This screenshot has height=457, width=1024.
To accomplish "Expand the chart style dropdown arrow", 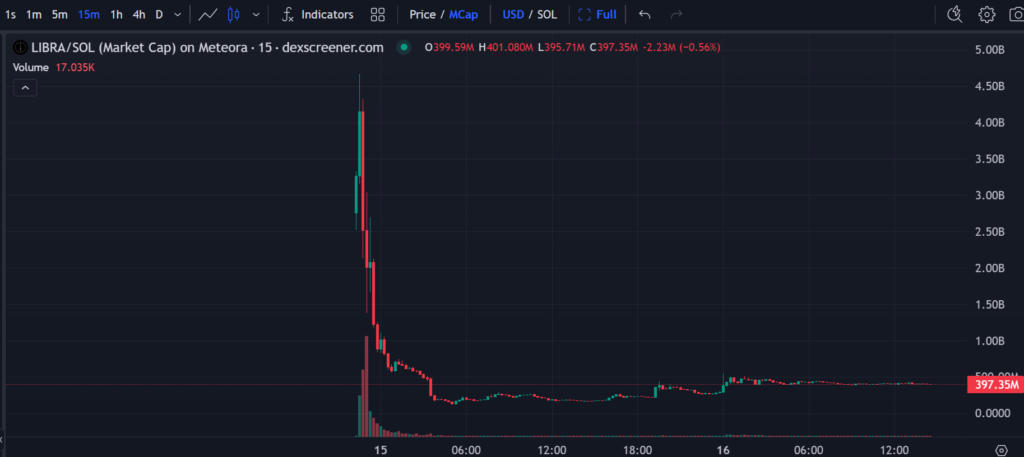I will pos(257,15).
